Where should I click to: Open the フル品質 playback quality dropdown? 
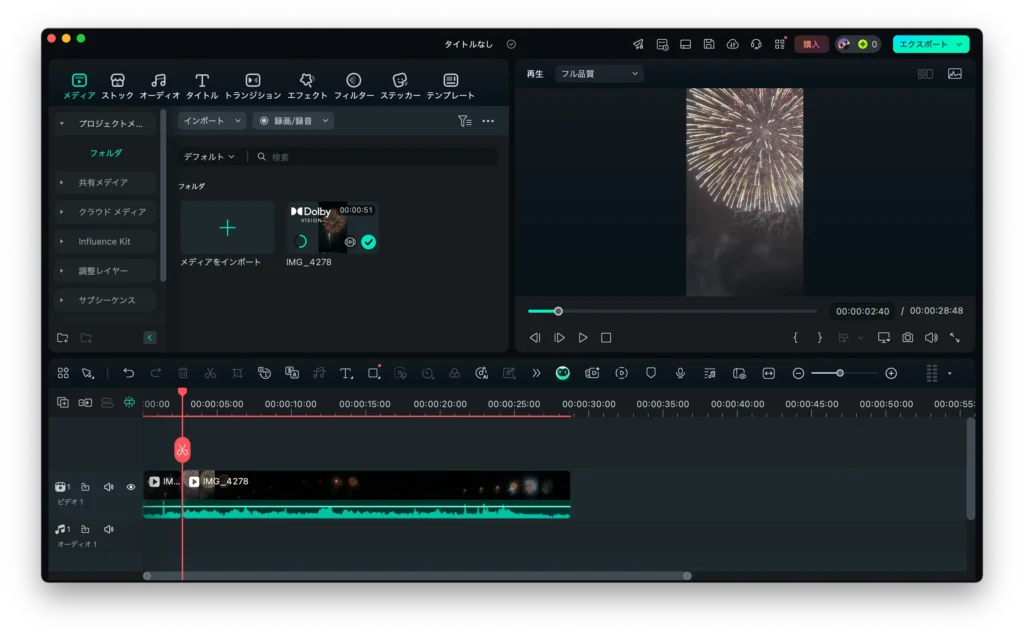click(x=599, y=74)
